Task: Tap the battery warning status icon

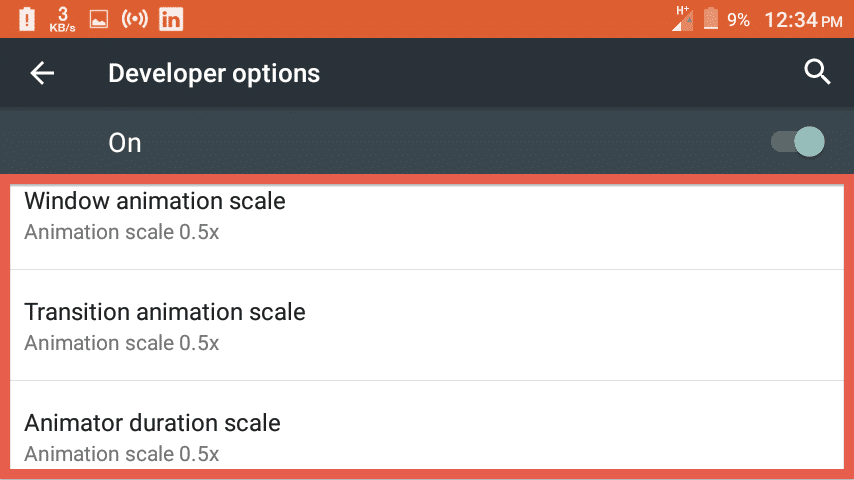Action: click(x=27, y=20)
